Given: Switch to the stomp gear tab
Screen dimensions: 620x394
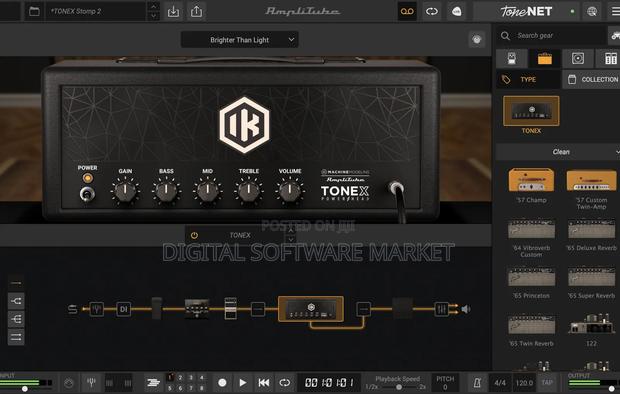Looking at the screenshot, I should (512, 59).
